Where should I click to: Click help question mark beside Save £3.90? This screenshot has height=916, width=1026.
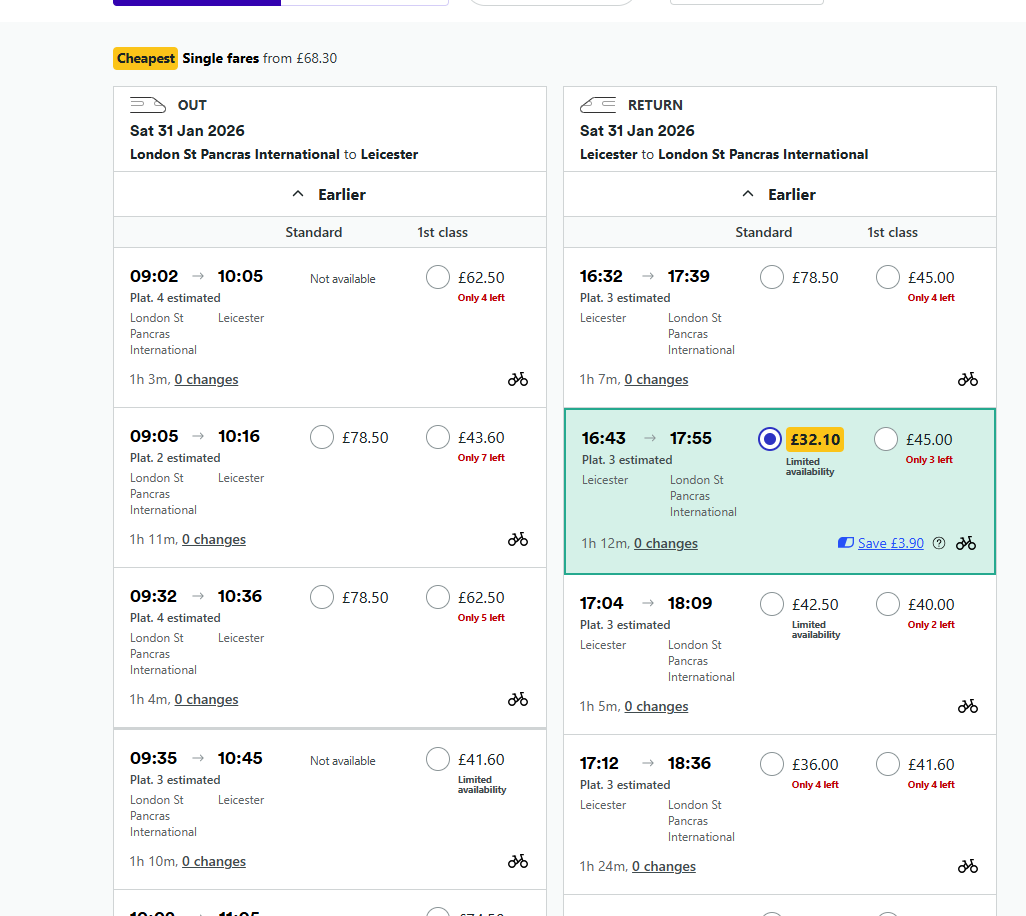(938, 543)
